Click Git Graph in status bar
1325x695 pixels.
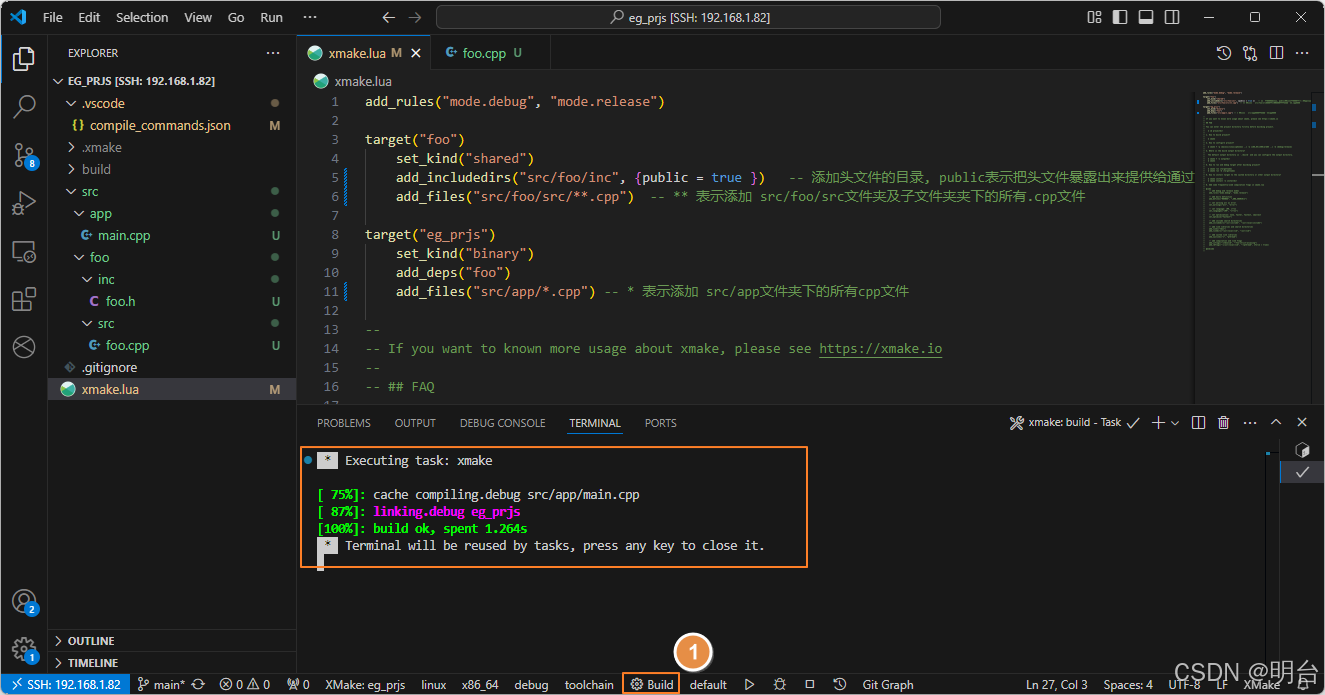888,684
